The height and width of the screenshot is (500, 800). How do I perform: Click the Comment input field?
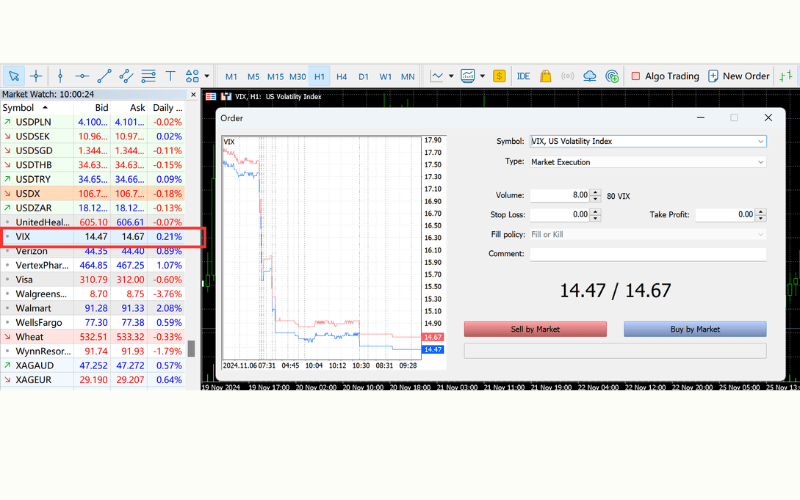[x=647, y=254]
